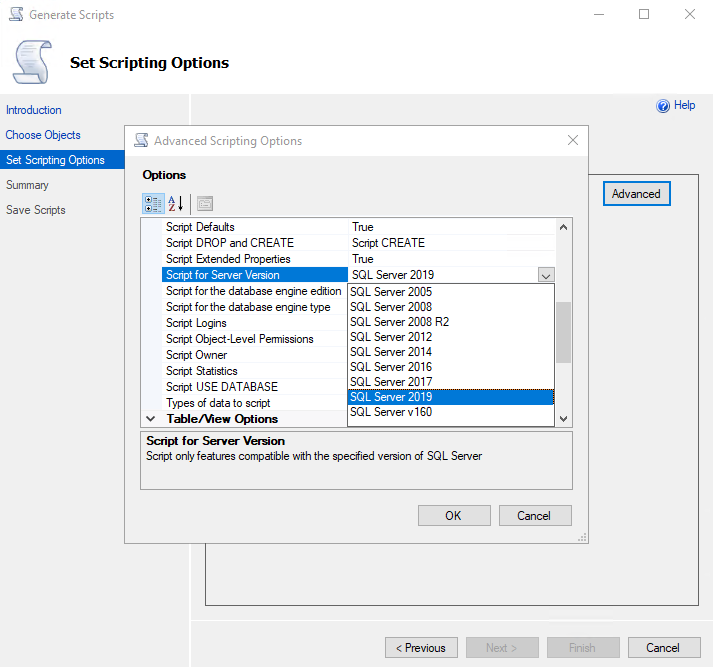
Task: Switch property grid to Categorized view
Action: [x=153, y=204]
